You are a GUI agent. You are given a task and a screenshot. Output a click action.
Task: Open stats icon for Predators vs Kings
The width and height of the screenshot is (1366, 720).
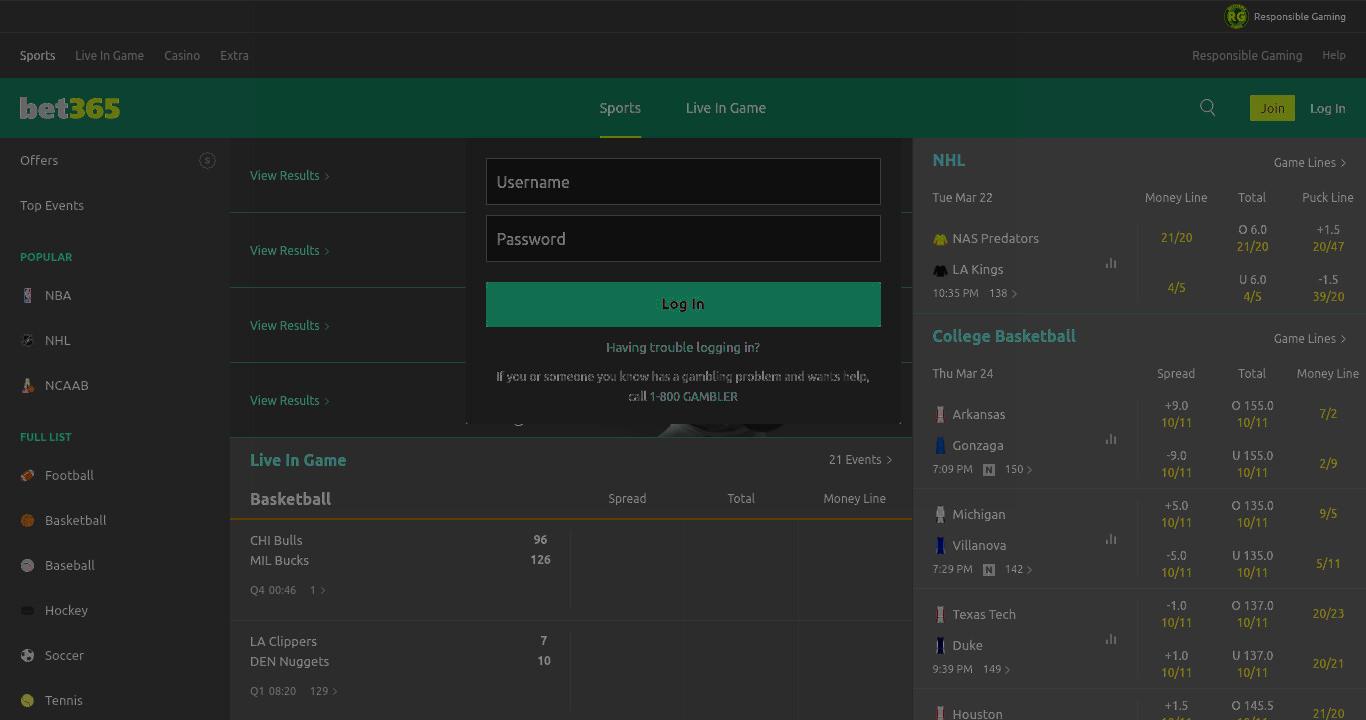1111,263
